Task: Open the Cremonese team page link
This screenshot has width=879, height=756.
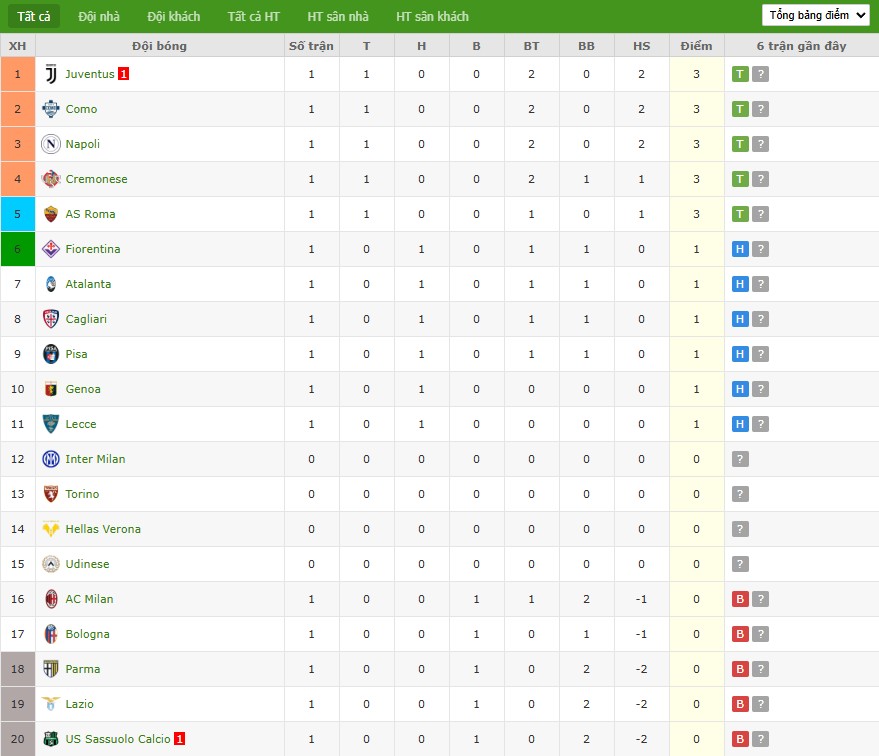Action: pyautogui.click(x=96, y=179)
